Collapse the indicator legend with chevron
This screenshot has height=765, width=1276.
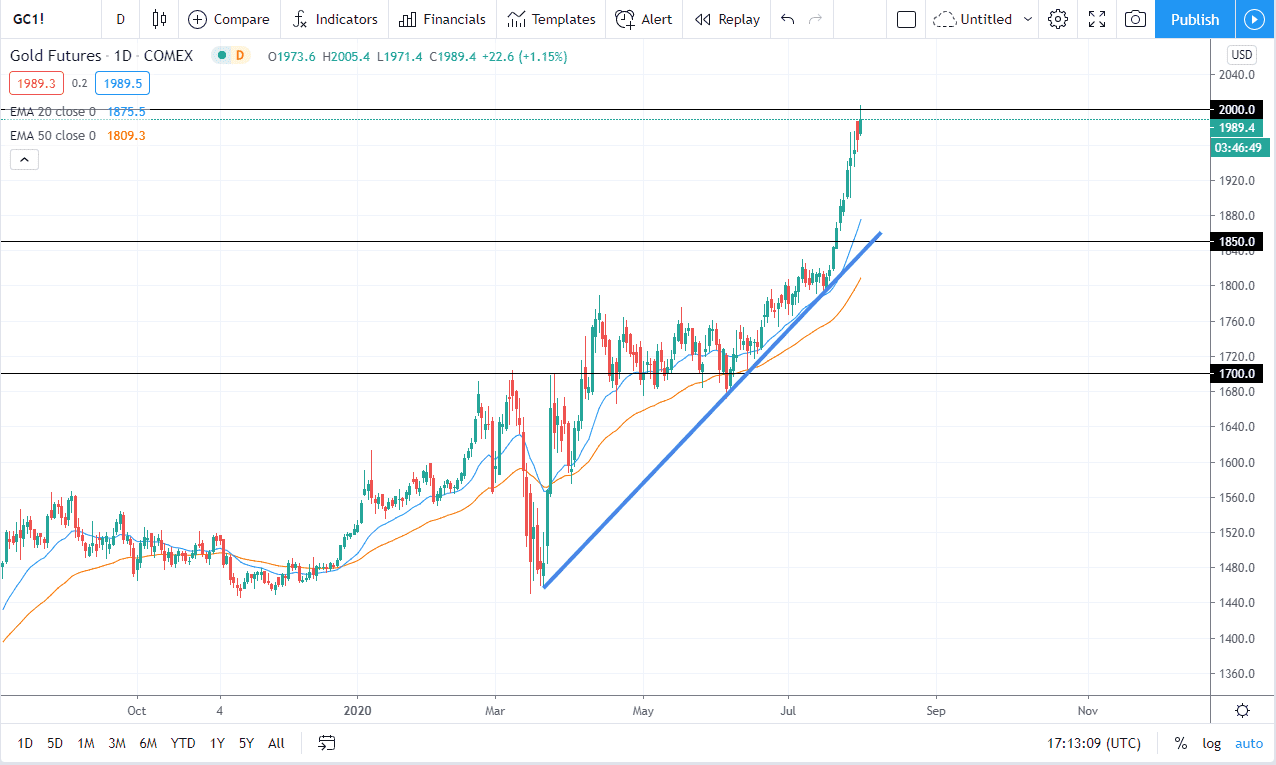[x=24, y=159]
